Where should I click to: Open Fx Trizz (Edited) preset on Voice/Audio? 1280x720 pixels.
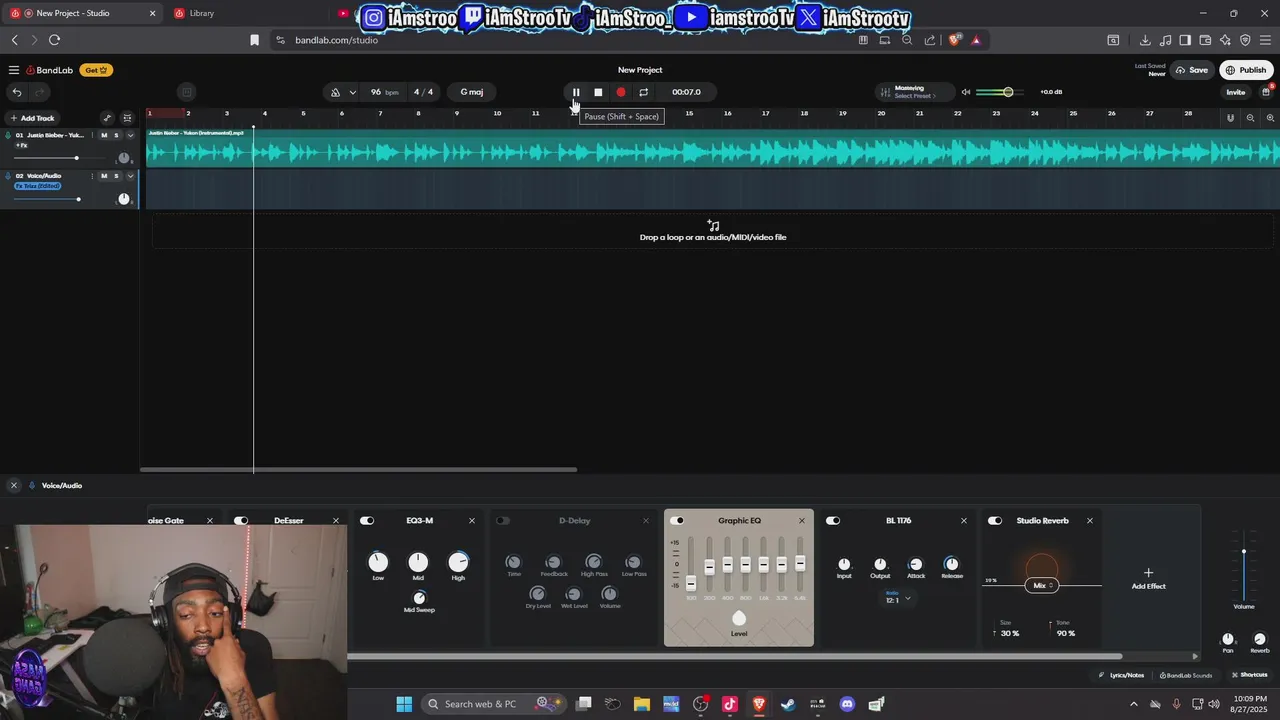point(38,186)
